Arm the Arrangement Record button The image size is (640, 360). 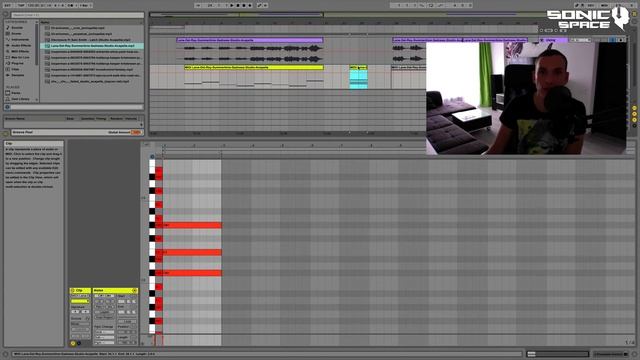point(244,5)
